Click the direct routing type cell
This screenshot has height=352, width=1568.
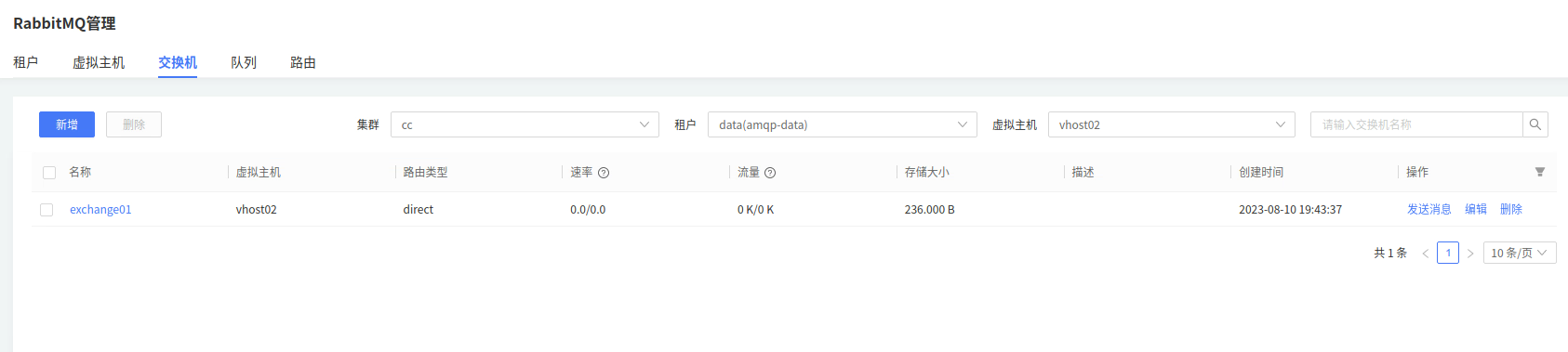[419, 210]
